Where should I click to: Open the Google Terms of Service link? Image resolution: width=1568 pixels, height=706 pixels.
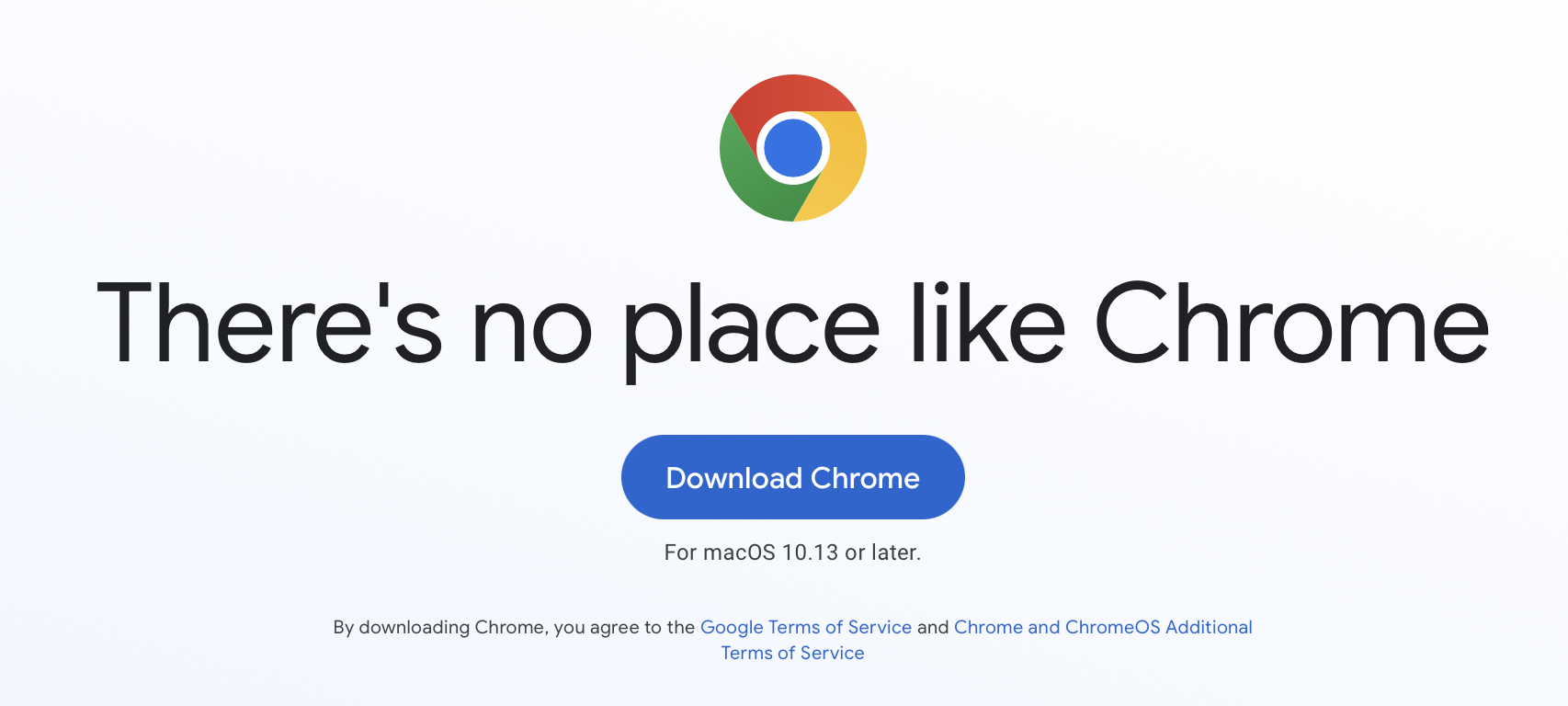pyautogui.click(x=806, y=627)
